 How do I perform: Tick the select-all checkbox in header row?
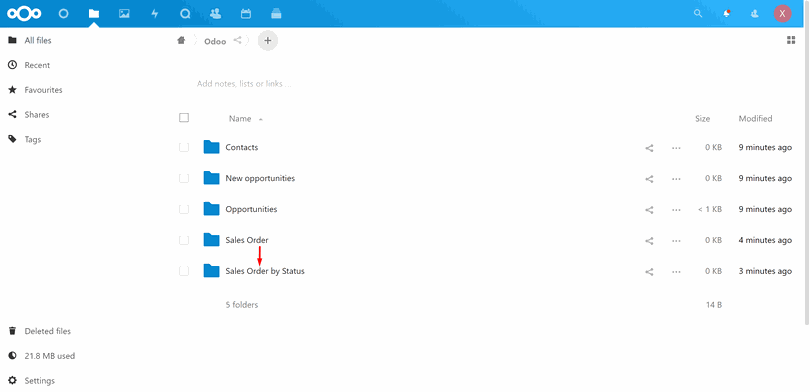184,118
